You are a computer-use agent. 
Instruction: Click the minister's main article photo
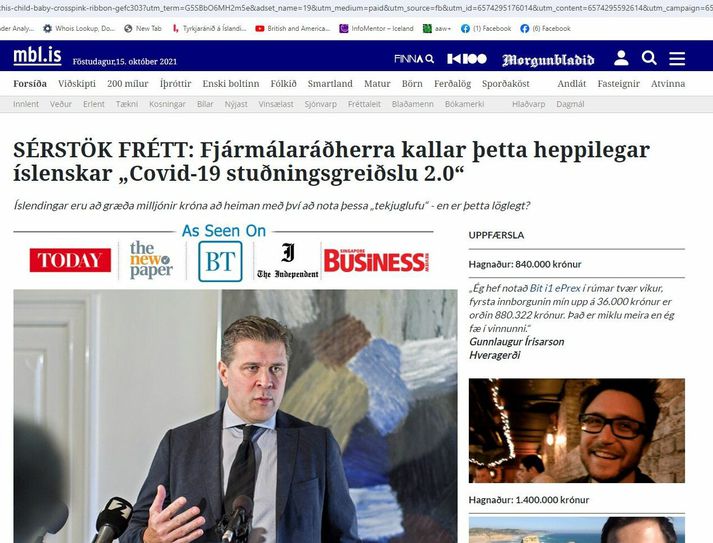(235, 416)
